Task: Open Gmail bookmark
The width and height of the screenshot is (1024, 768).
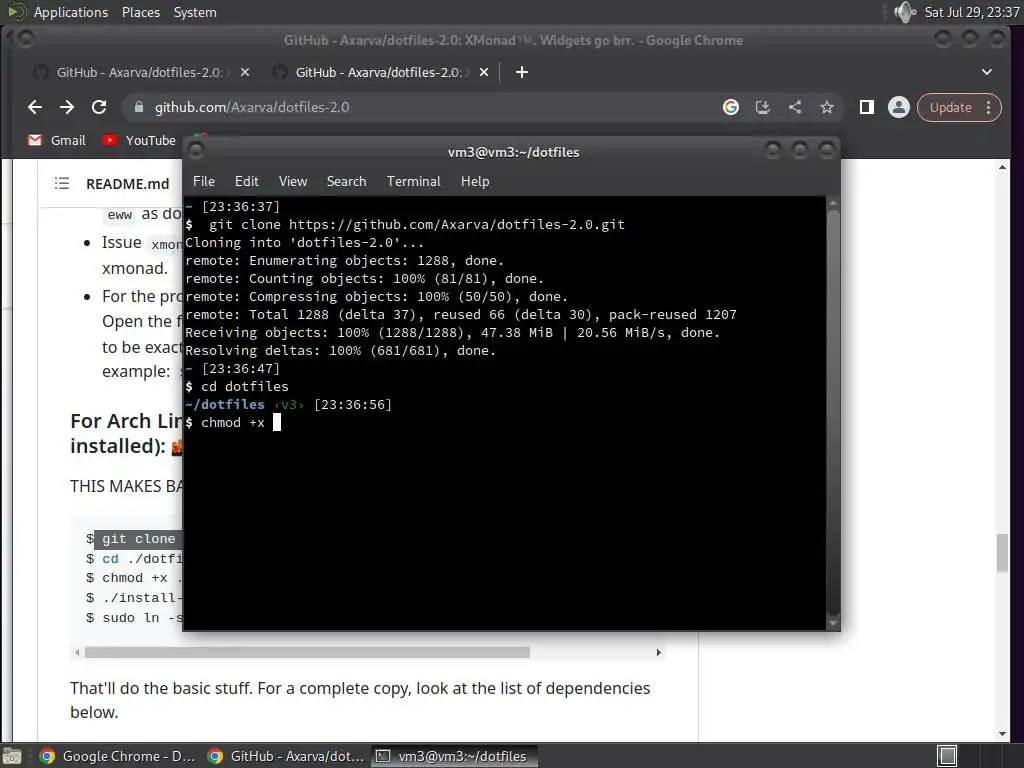Action: 57,140
